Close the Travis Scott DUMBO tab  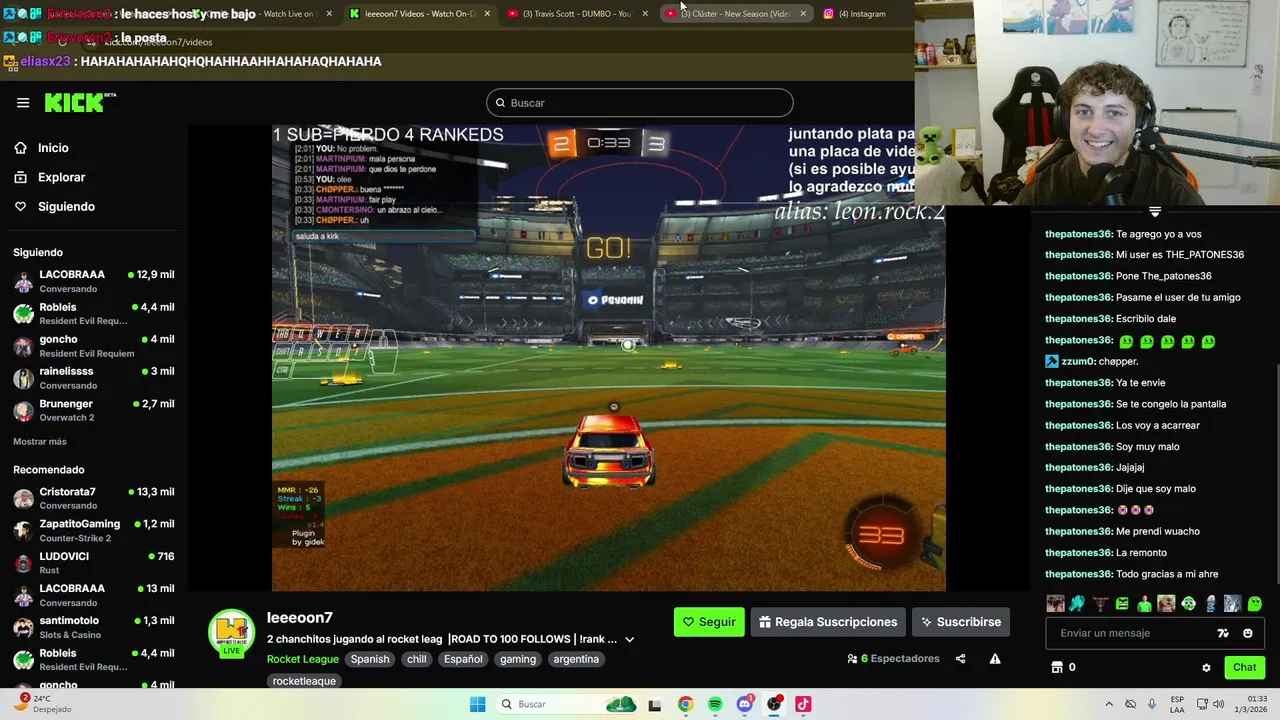(x=645, y=14)
